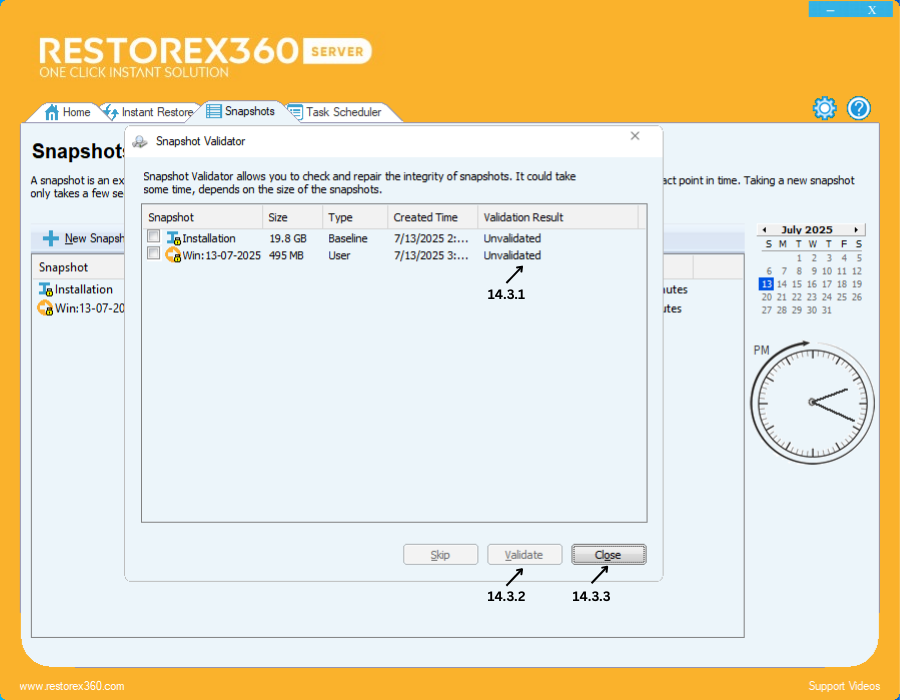Select the Baseline type cell
Screen dimensions: 900x700
tap(348, 238)
